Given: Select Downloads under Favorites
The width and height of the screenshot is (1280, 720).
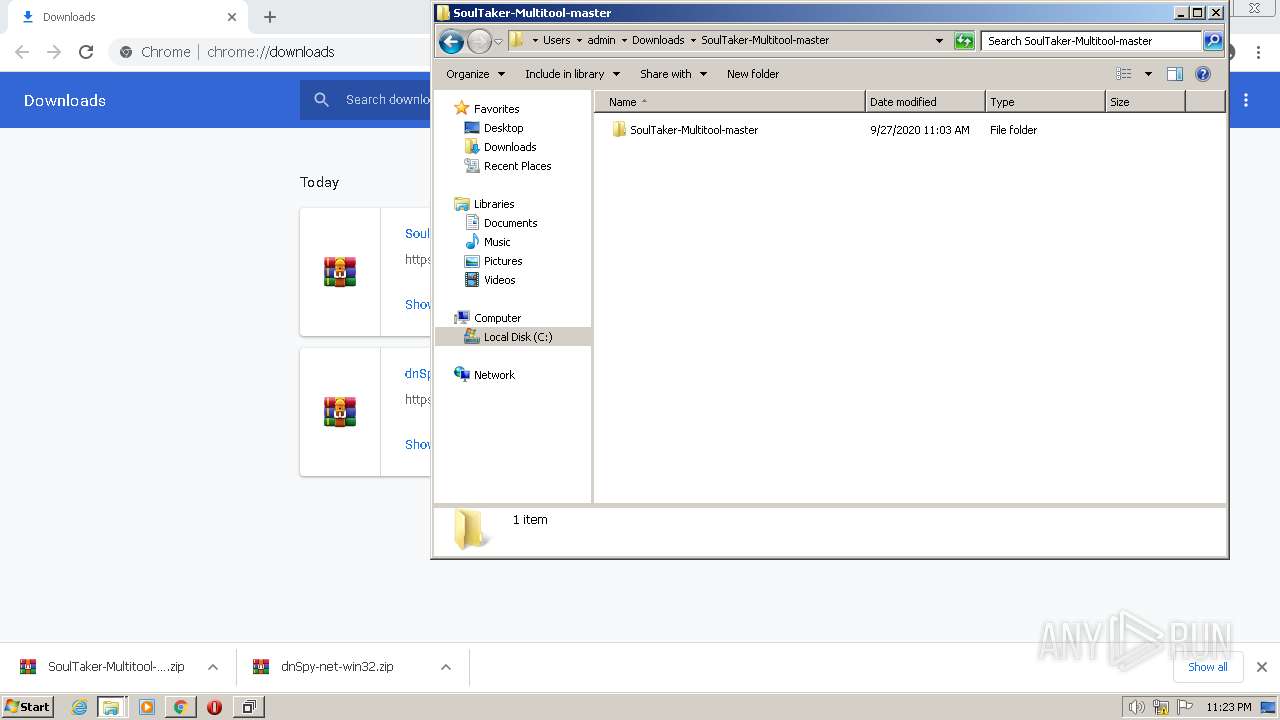Looking at the screenshot, I should coord(500,147).
